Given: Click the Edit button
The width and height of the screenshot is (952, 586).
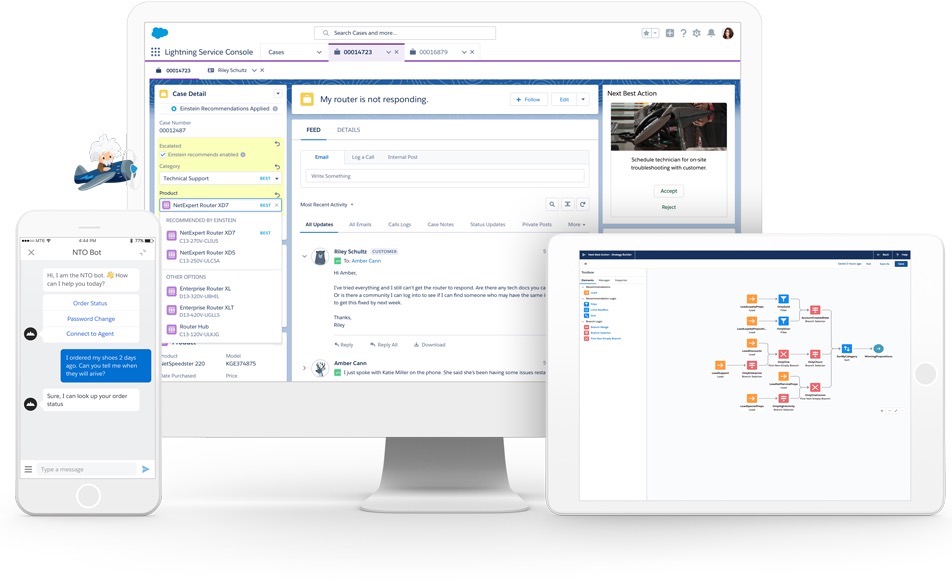Looking at the screenshot, I should [564, 100].
